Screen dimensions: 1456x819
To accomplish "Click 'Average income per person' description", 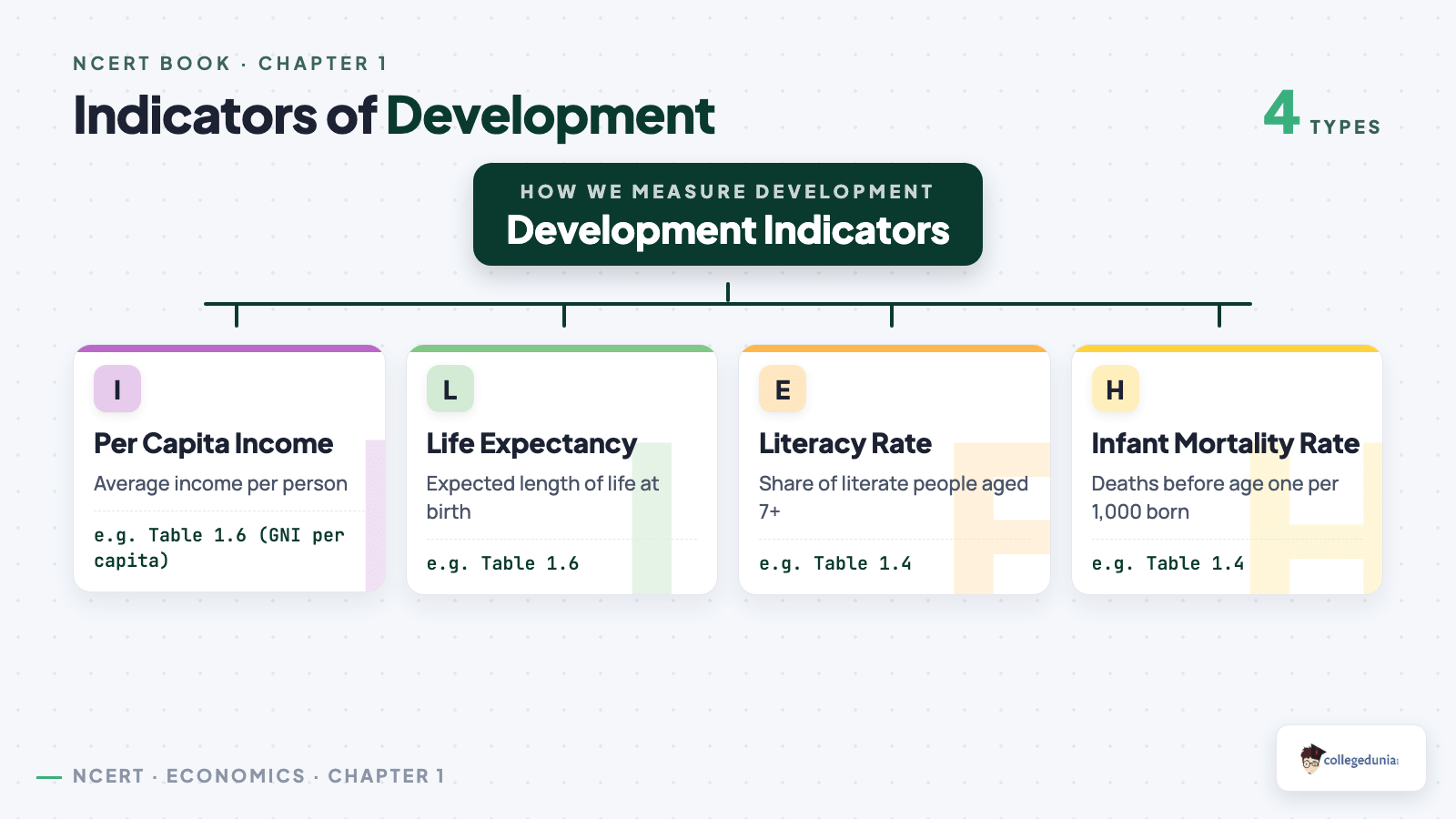I will (x=221, y=483).
